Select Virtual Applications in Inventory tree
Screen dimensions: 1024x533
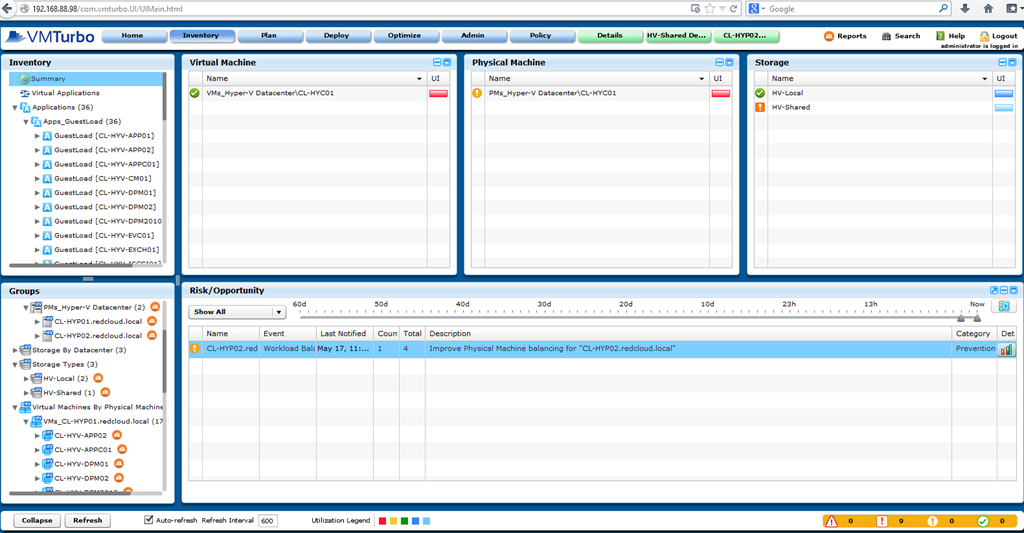pos(66,93)
